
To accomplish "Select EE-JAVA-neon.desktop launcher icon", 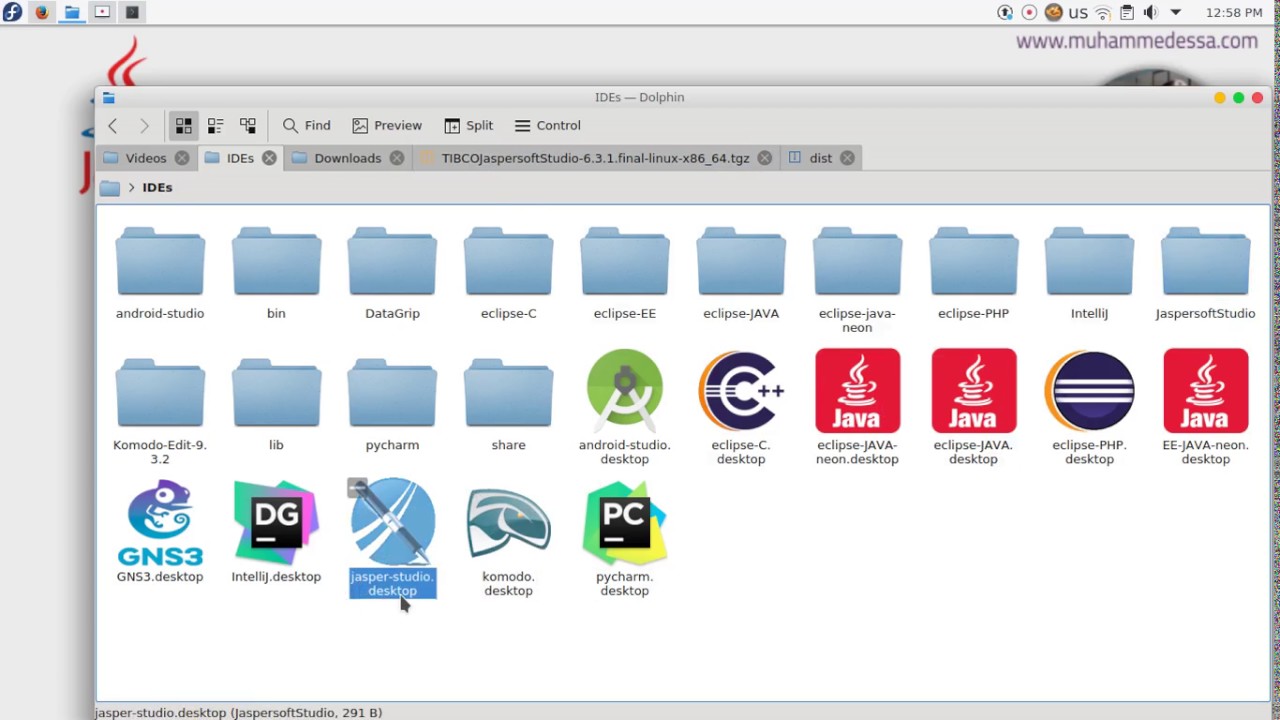I will pos(1205,391).
